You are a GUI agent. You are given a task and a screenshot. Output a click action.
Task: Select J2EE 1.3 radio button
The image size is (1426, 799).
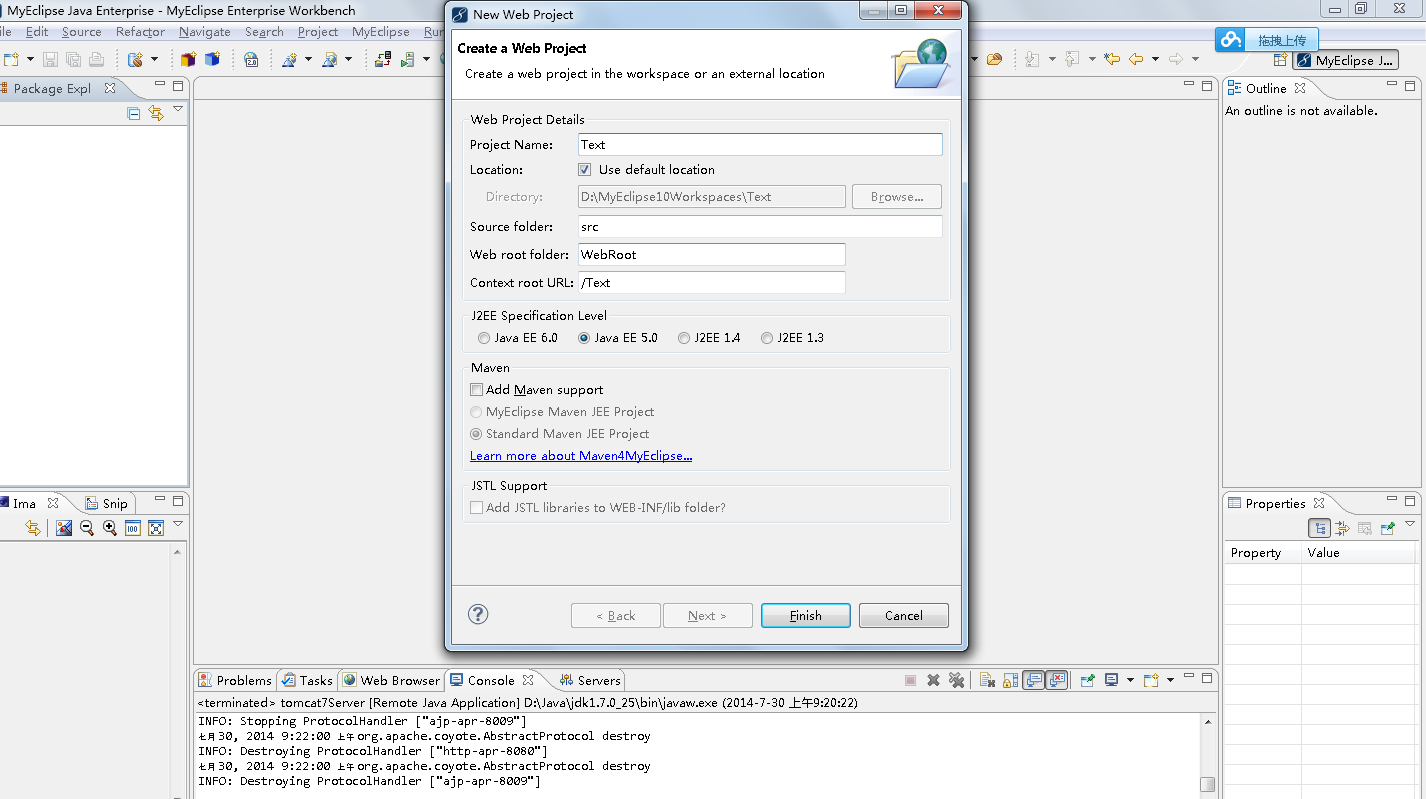(x=767, y=338)
